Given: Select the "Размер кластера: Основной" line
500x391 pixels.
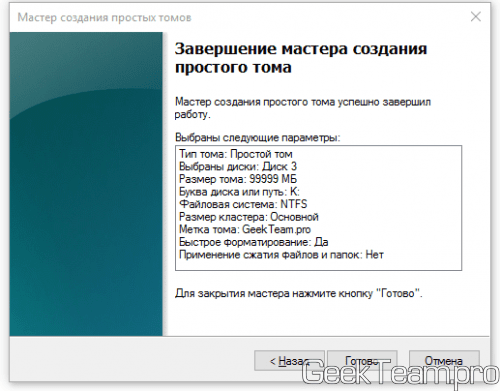Looking at the screenshot, I should pyautogui.click(x=249, y=217).
